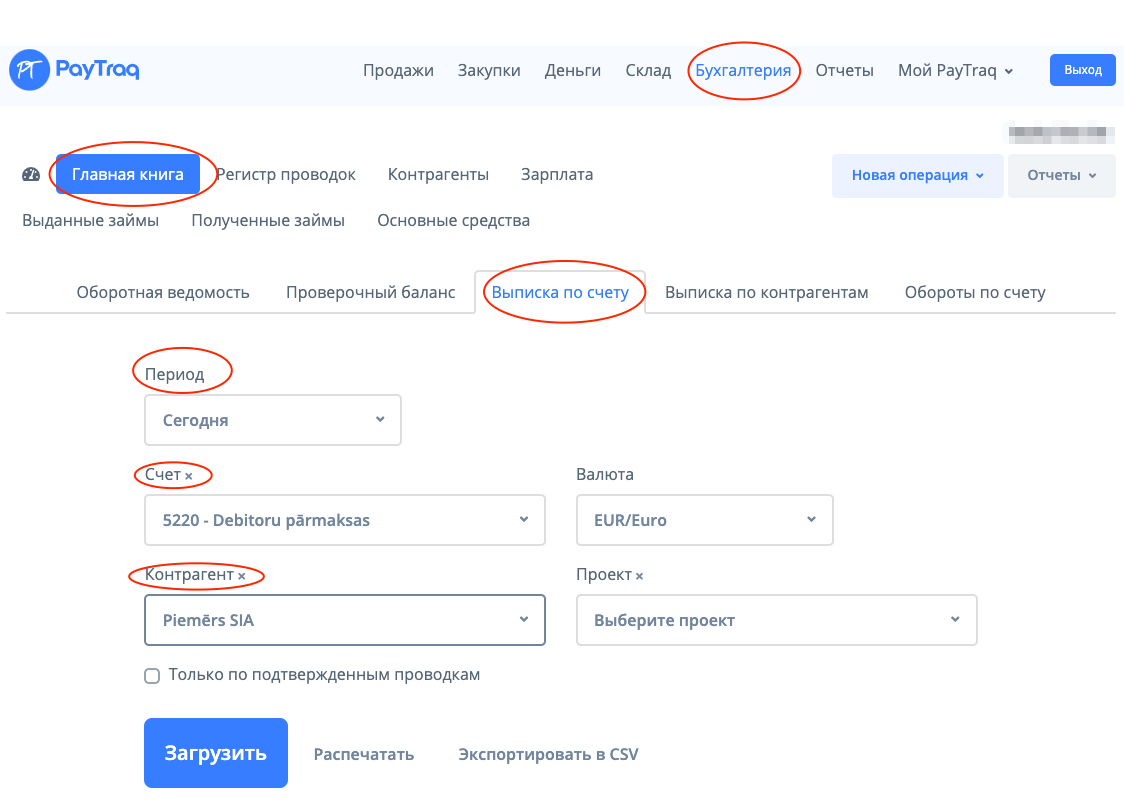Clear the Проект field with the x icon
Screen dimensions: 1124x802
click(639, 577)
